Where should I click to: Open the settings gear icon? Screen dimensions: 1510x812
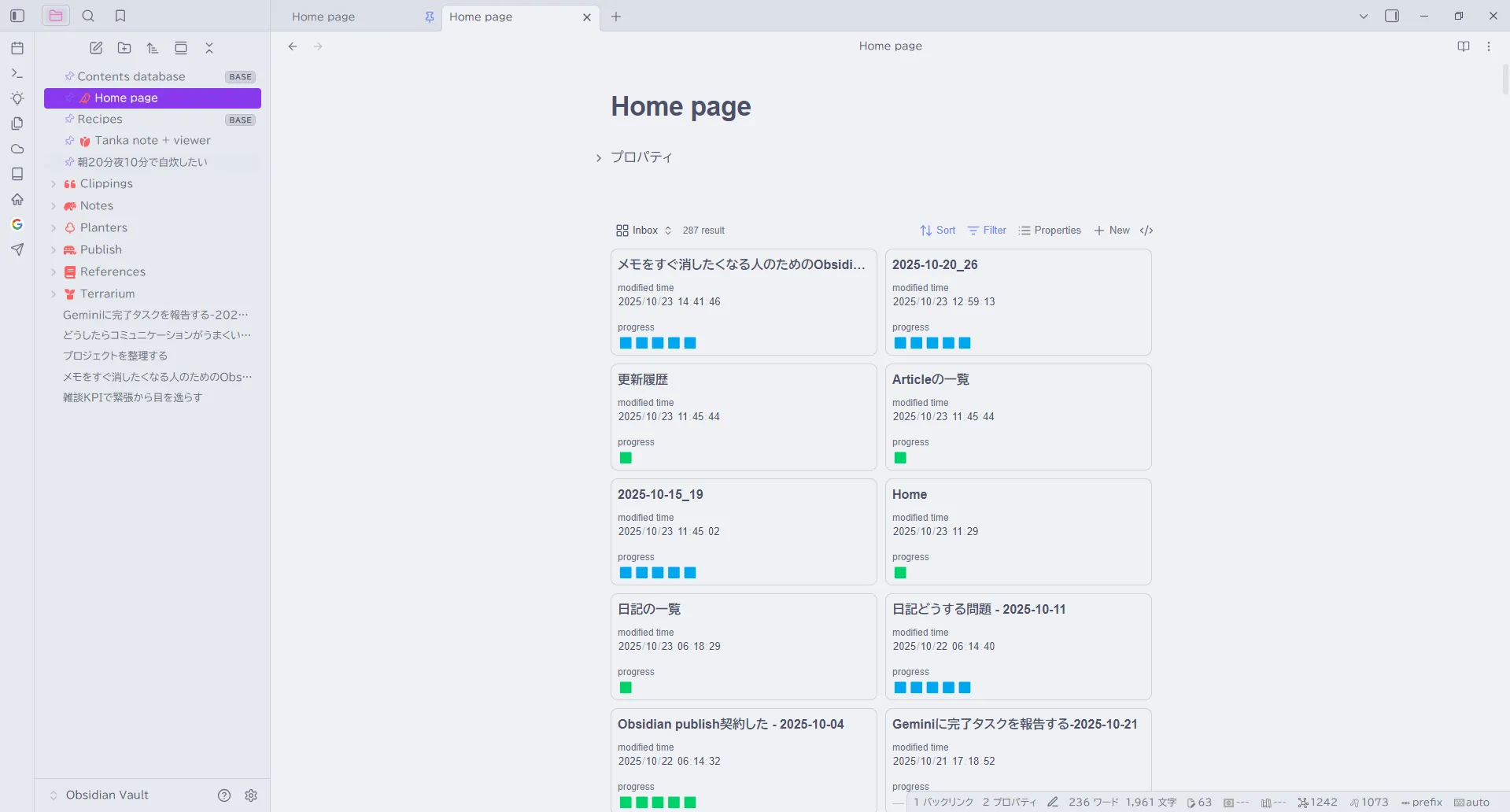(x=251, y=795)
